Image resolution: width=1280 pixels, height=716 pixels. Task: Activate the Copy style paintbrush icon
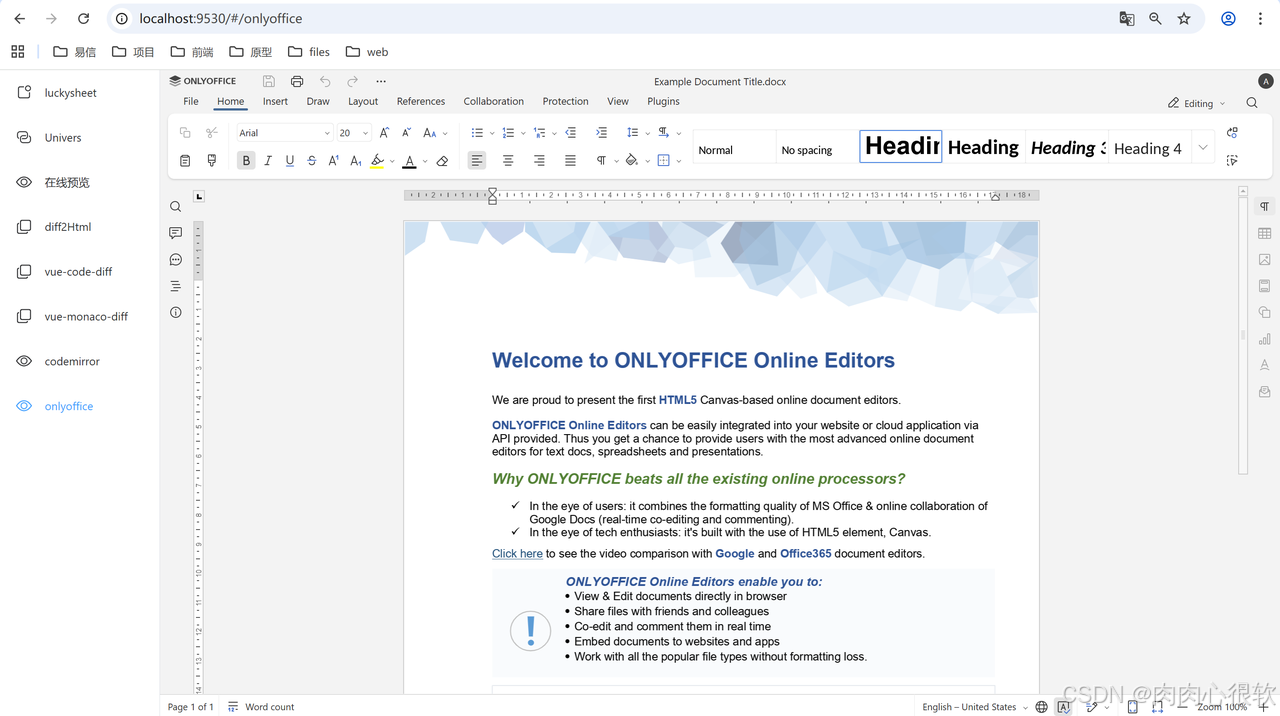tap(212, 160)
